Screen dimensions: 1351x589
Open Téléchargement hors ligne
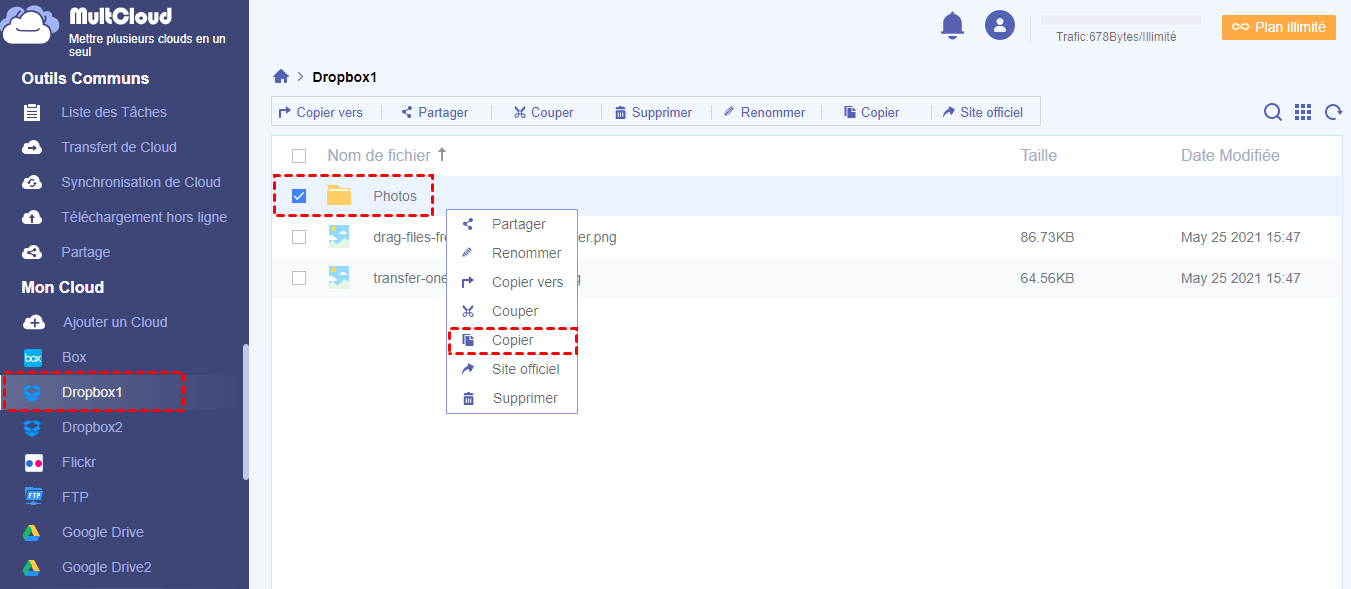(144, 217)
